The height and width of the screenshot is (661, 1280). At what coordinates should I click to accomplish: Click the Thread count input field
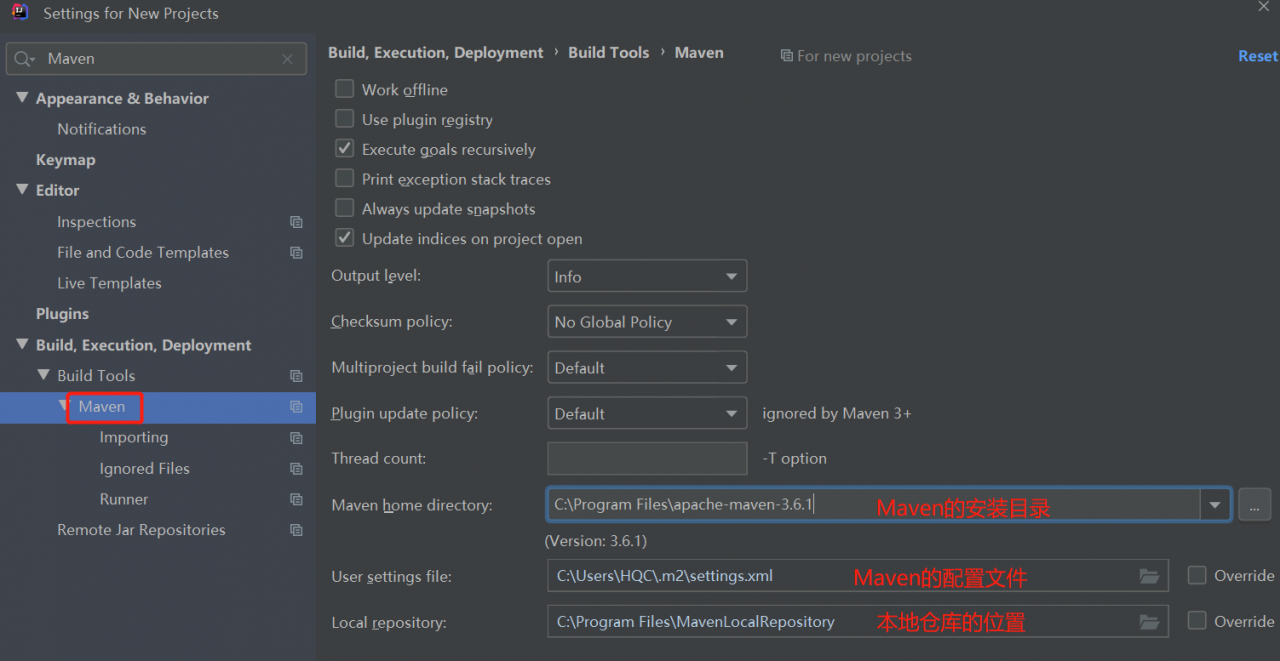pos(647,458)
